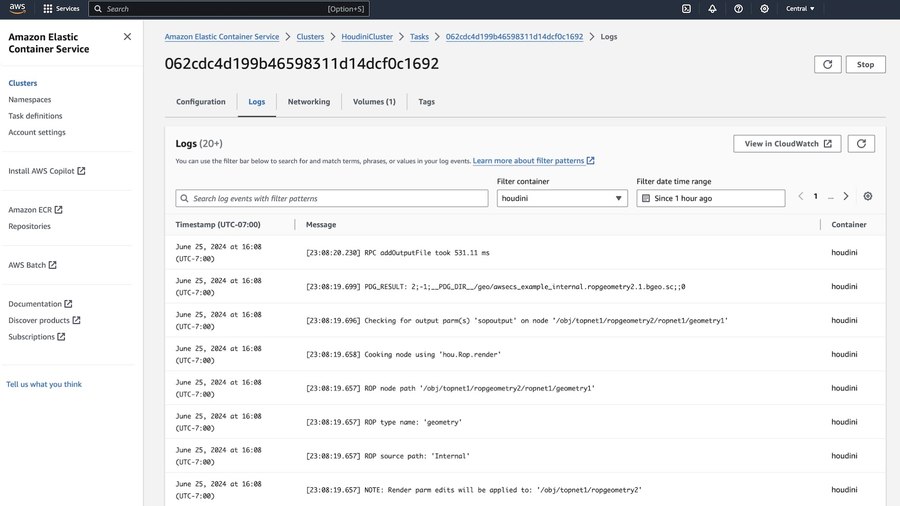Click external link icon beside Amazon ECR

coord(59,210)
